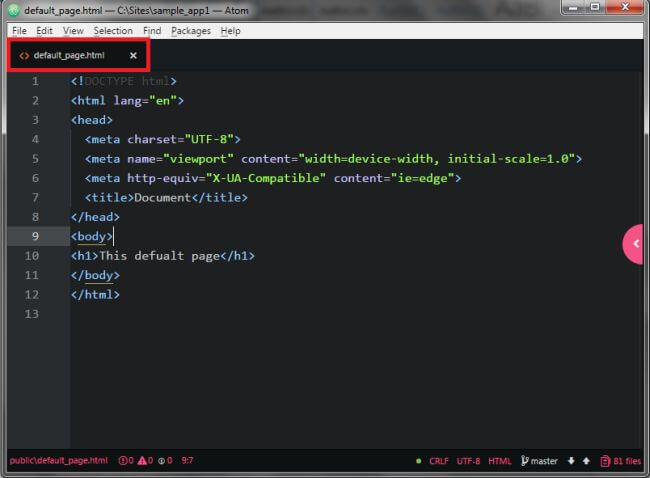
Task: Click the closing /body tag
Action: point(95,275)
